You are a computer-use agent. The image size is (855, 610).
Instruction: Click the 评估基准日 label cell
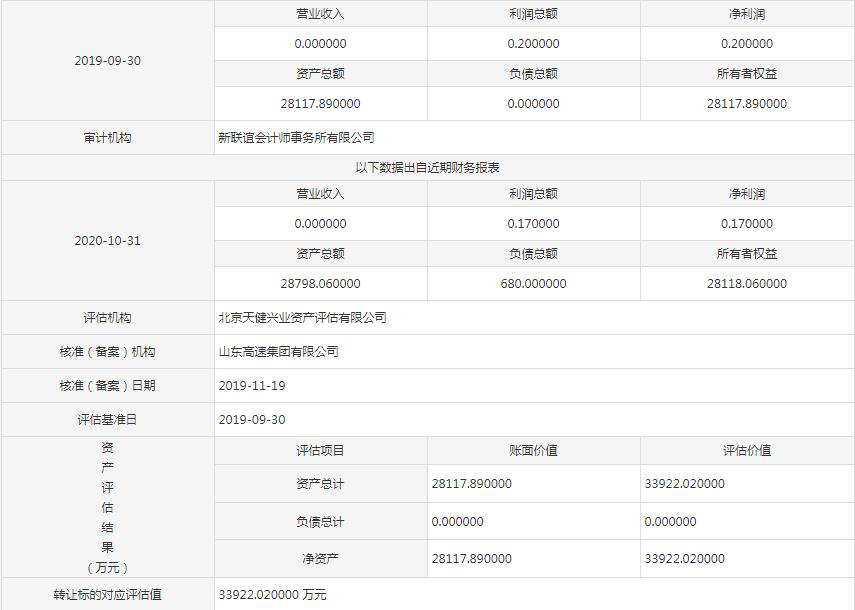(107, 420)
